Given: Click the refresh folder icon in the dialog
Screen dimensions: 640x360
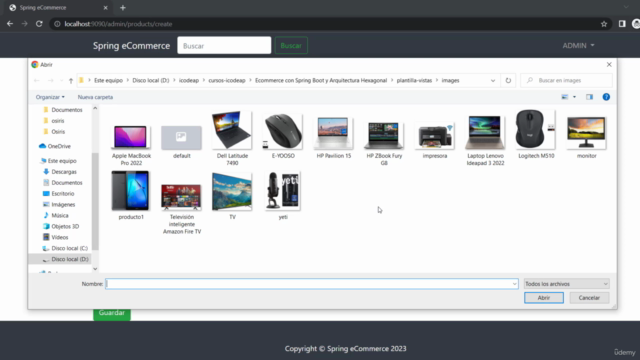Looking at the screenshot, I should tap(508, 80).
